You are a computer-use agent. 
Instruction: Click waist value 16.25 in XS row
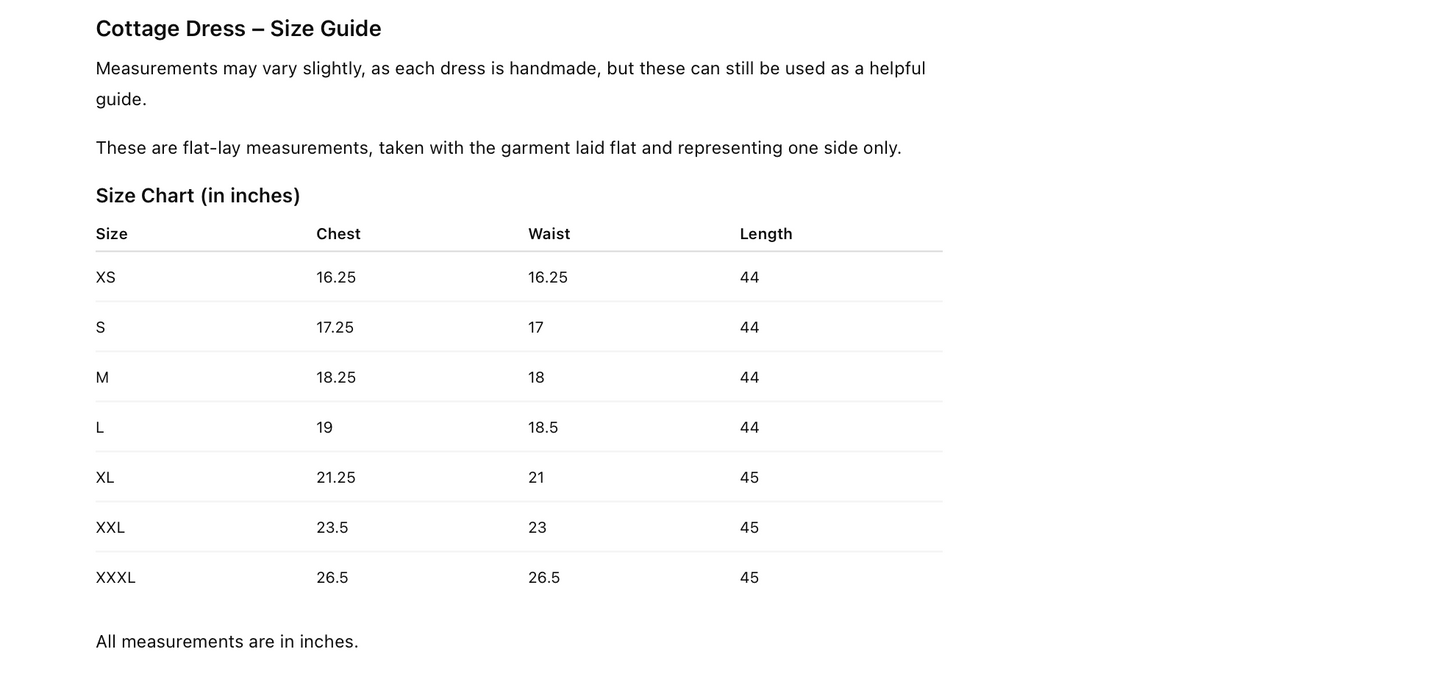(548, 278)
